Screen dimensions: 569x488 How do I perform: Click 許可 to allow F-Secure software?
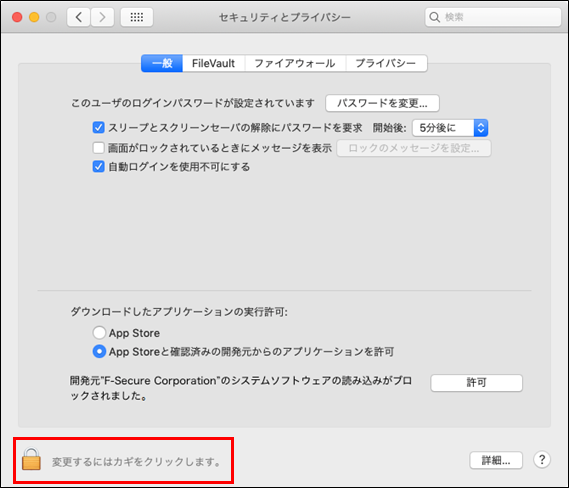pyautogui.click(x=476, y=382)
